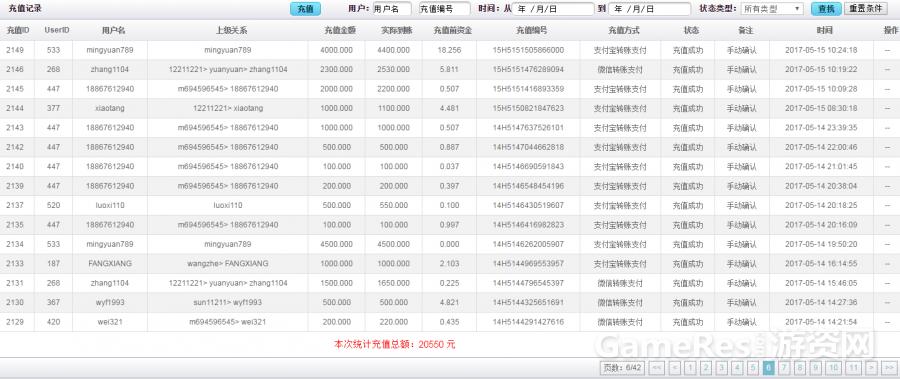The width and height of the screenshot is (900, 379).
Task: Click the 页数: 6/42 page indicator
Action: [622, 368]
